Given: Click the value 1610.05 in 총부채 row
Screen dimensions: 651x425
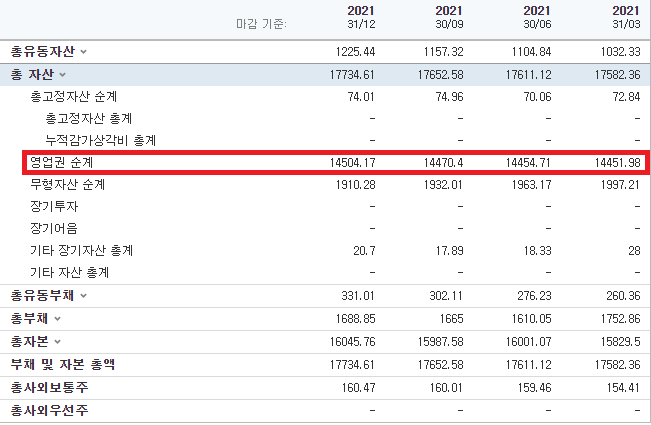Looking at the screenshot, I should click(531, 319).
